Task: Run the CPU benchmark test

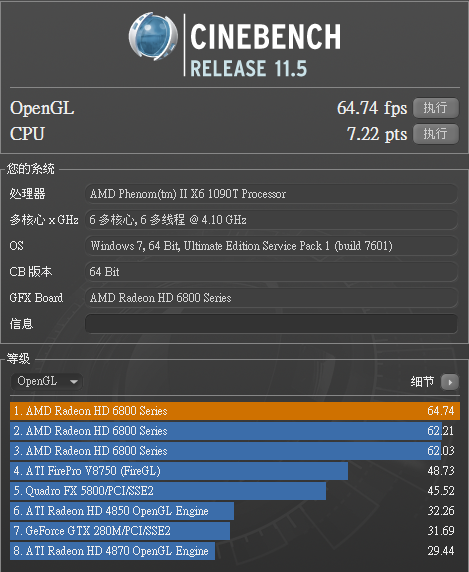Action: tap(436, 134)
